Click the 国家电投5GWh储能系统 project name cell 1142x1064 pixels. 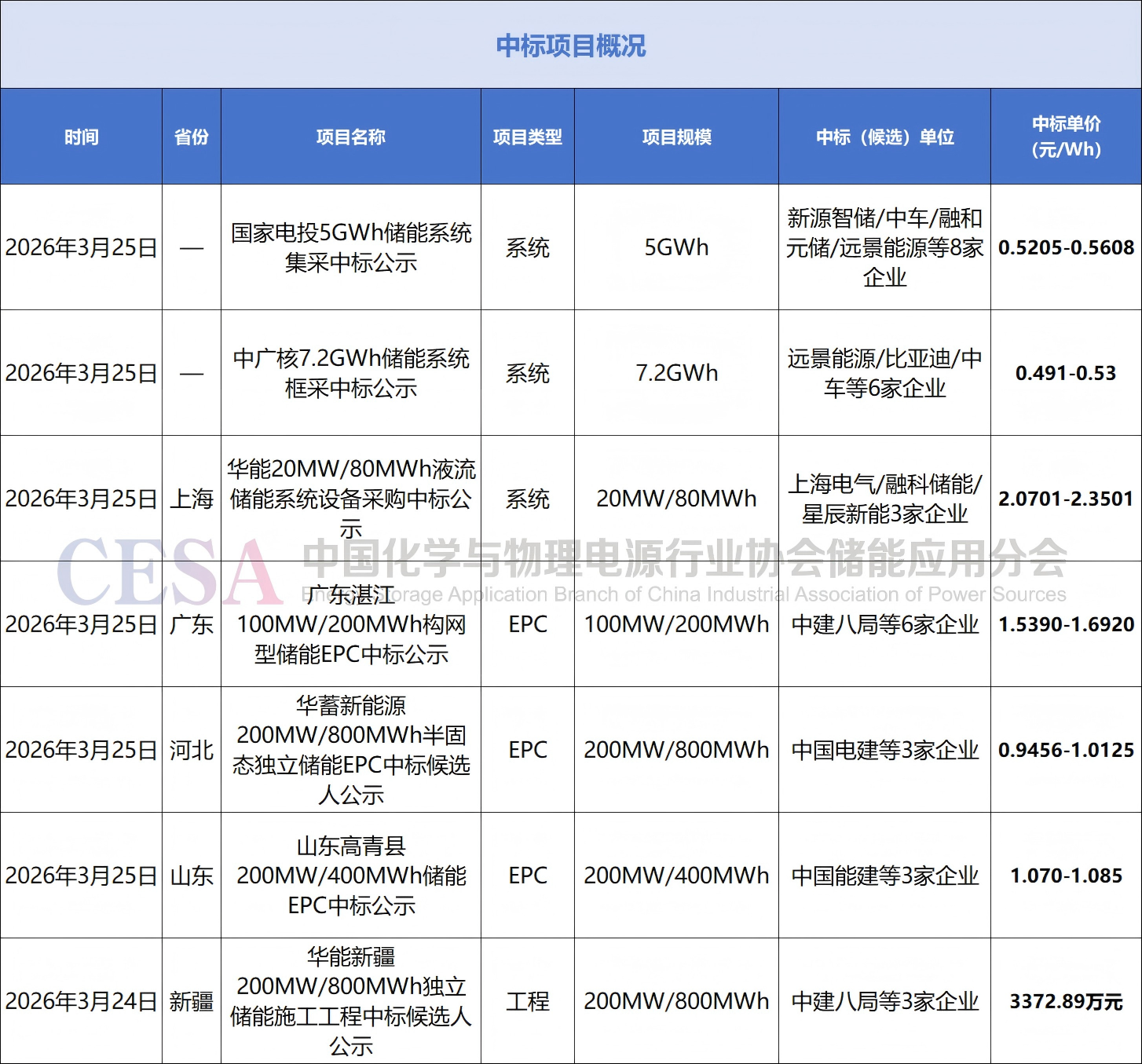coord(350,247)
